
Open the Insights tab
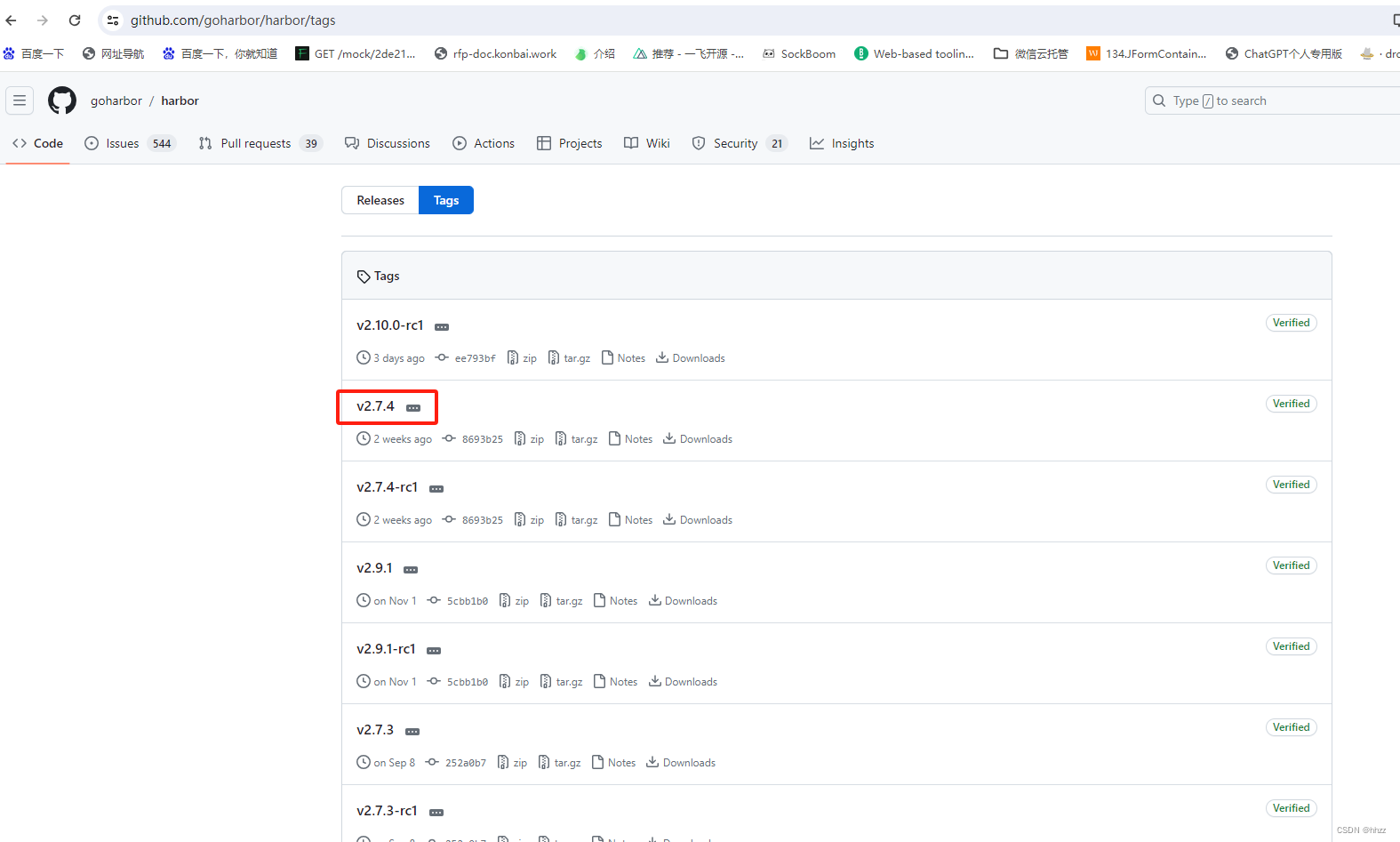click(842, 143)
